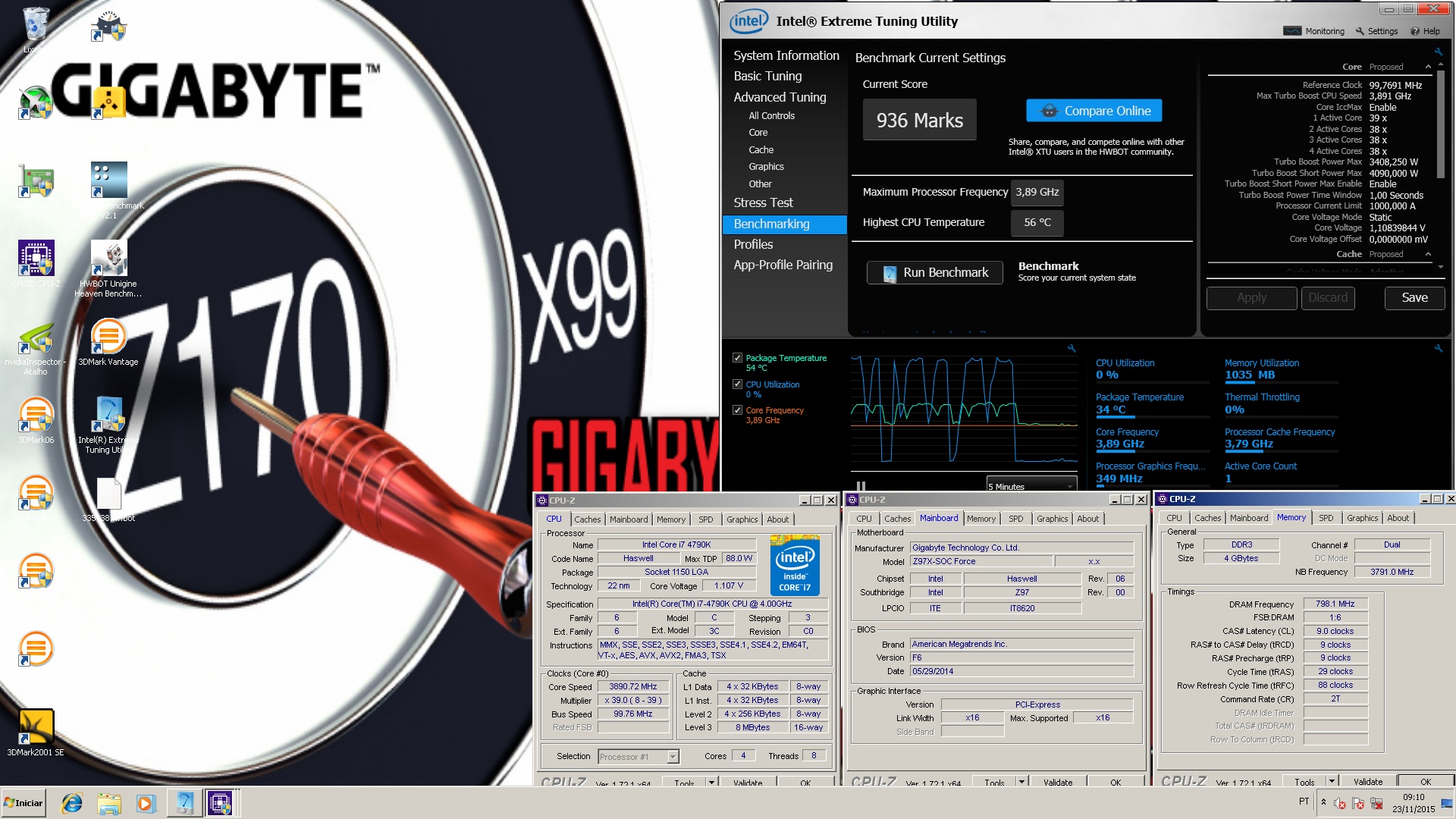Click the Memory Utilization usage bar

point(1281,381)
